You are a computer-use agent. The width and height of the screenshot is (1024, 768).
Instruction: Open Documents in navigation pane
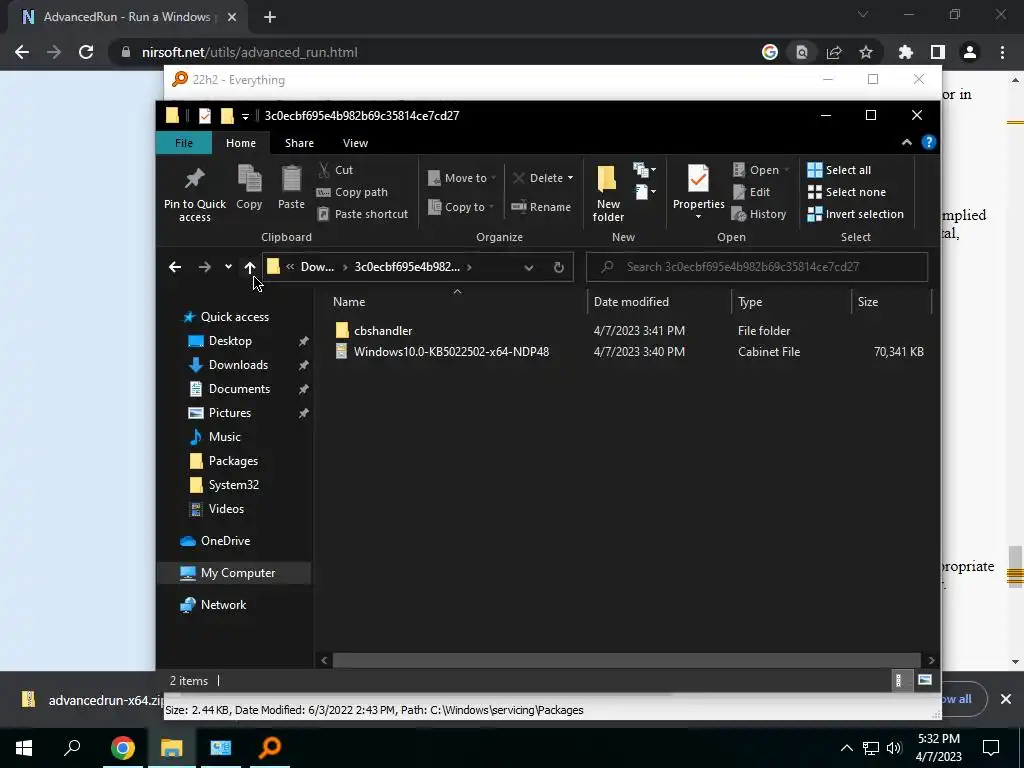239,389
